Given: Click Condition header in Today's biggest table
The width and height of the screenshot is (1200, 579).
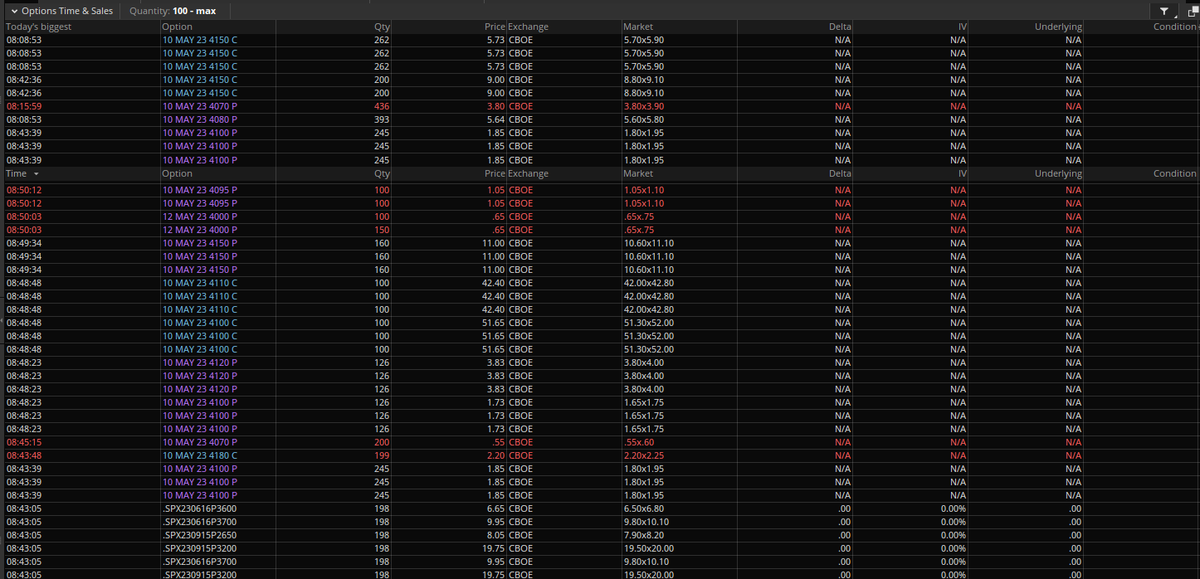Looking at the screenshot, I should [x=1174, y=27].
